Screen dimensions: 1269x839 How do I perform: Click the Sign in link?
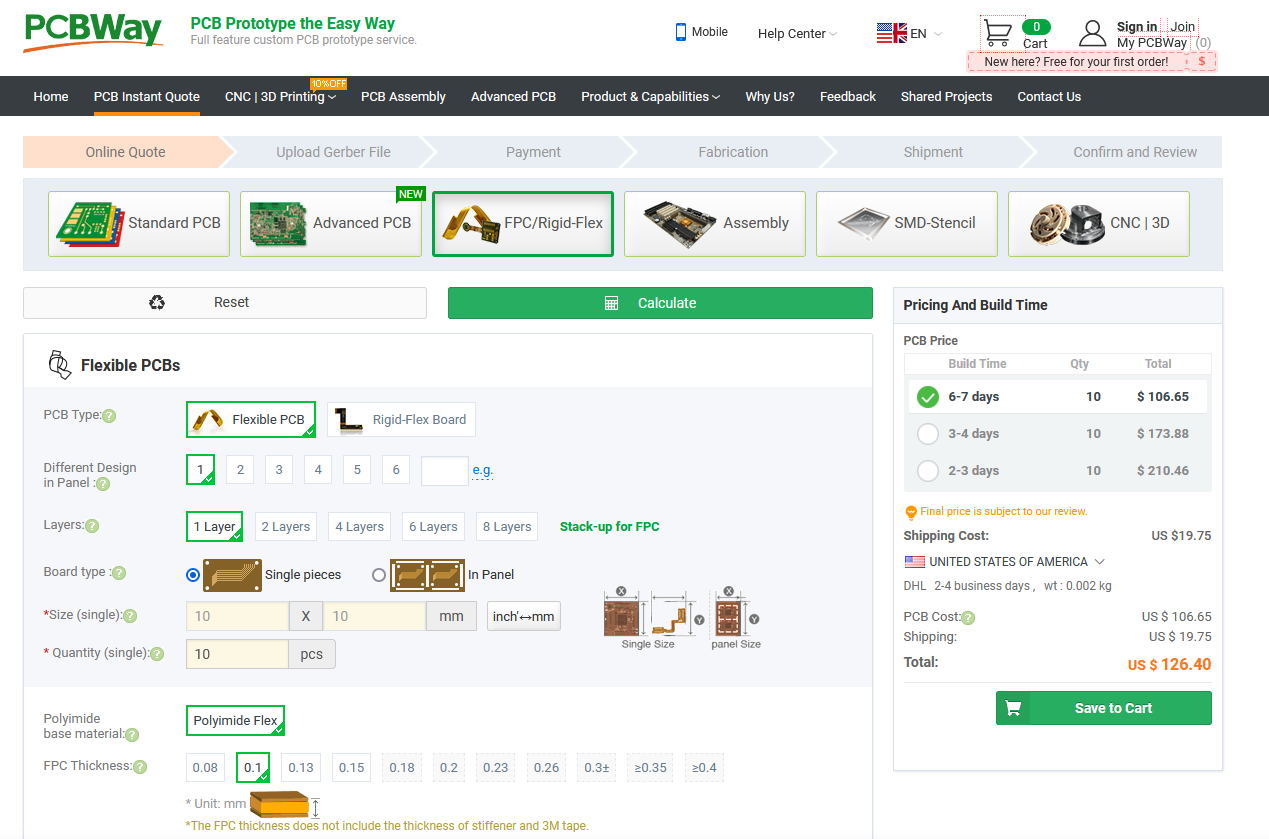pos(1137,27)
